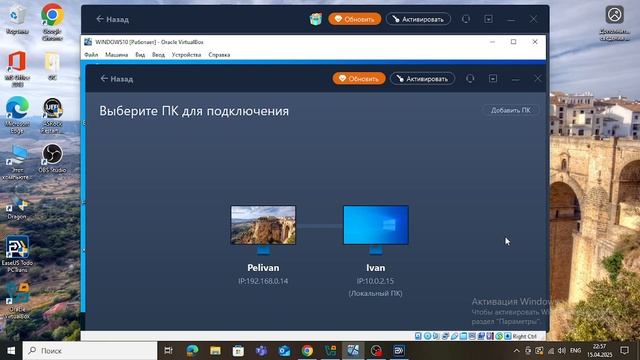Open notification center icon

(x=624, y=351)
